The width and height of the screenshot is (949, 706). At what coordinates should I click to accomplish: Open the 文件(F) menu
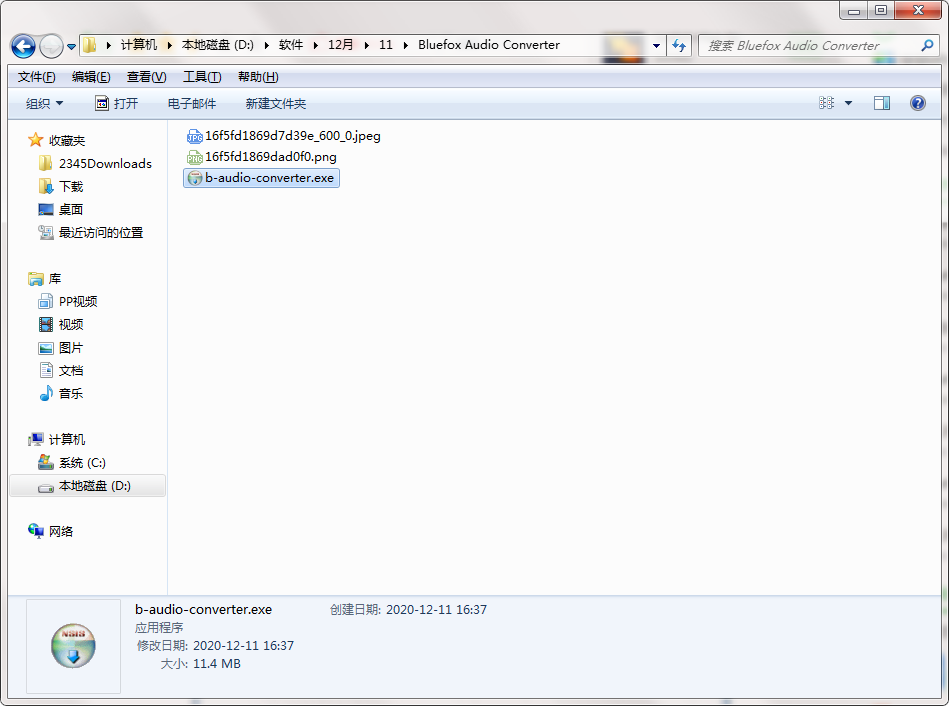click(x=36, y=77)
